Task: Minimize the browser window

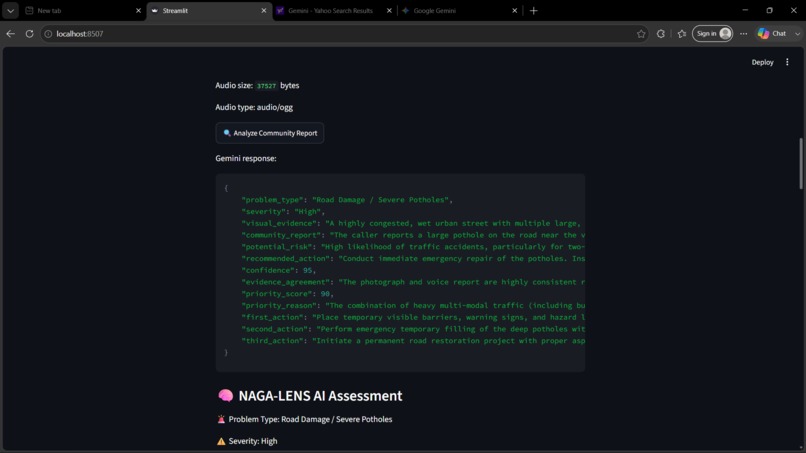Action: pos(745,10)
